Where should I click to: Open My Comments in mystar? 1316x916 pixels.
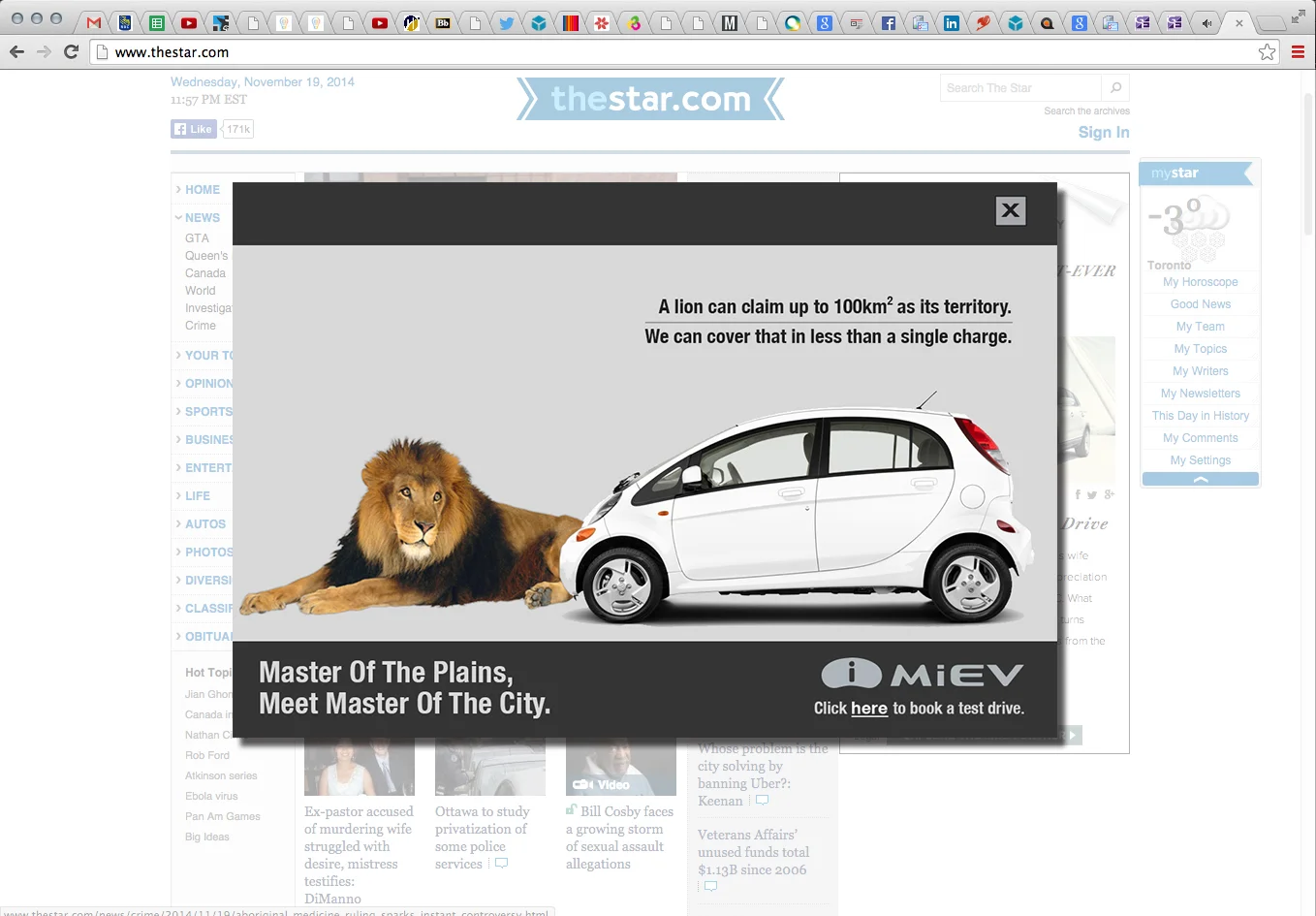click(1201, 438)
